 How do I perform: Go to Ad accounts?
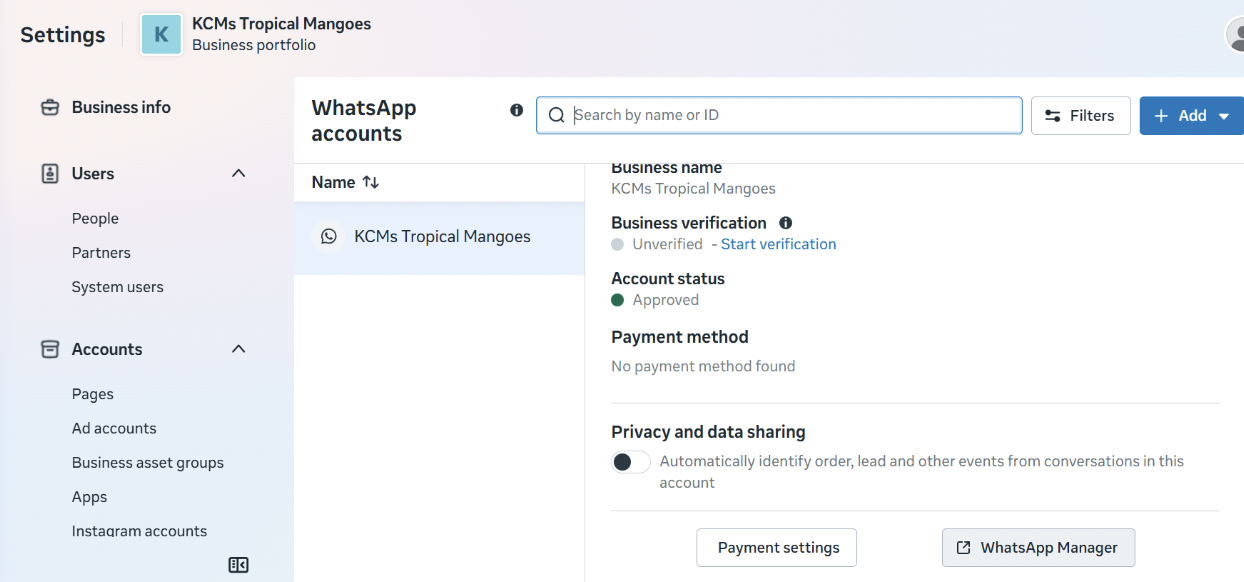(x=114, y=428)
